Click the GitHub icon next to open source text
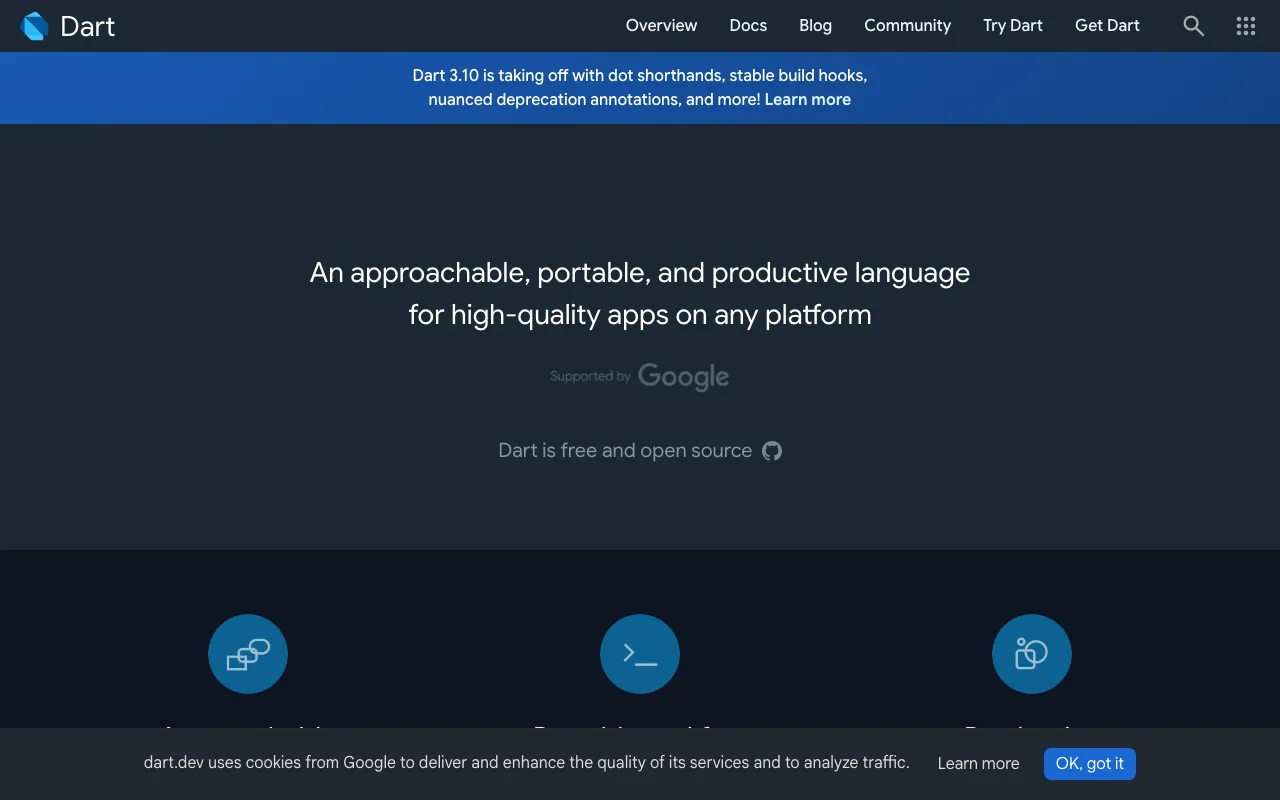This screenshot has width=1280, height=800. coord(771,451)
